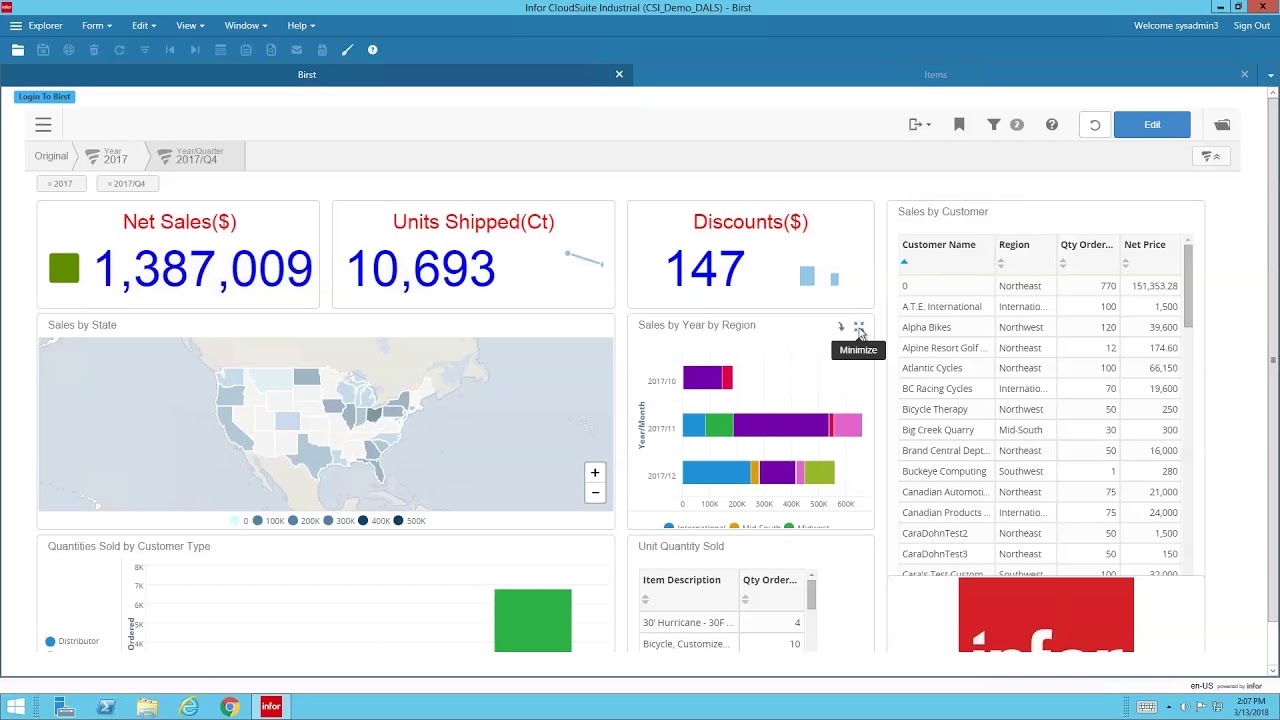This screenshot has height=720, width=1280.
Task: Click the paintbrush toolbar icon
Action: click(347, 50)
